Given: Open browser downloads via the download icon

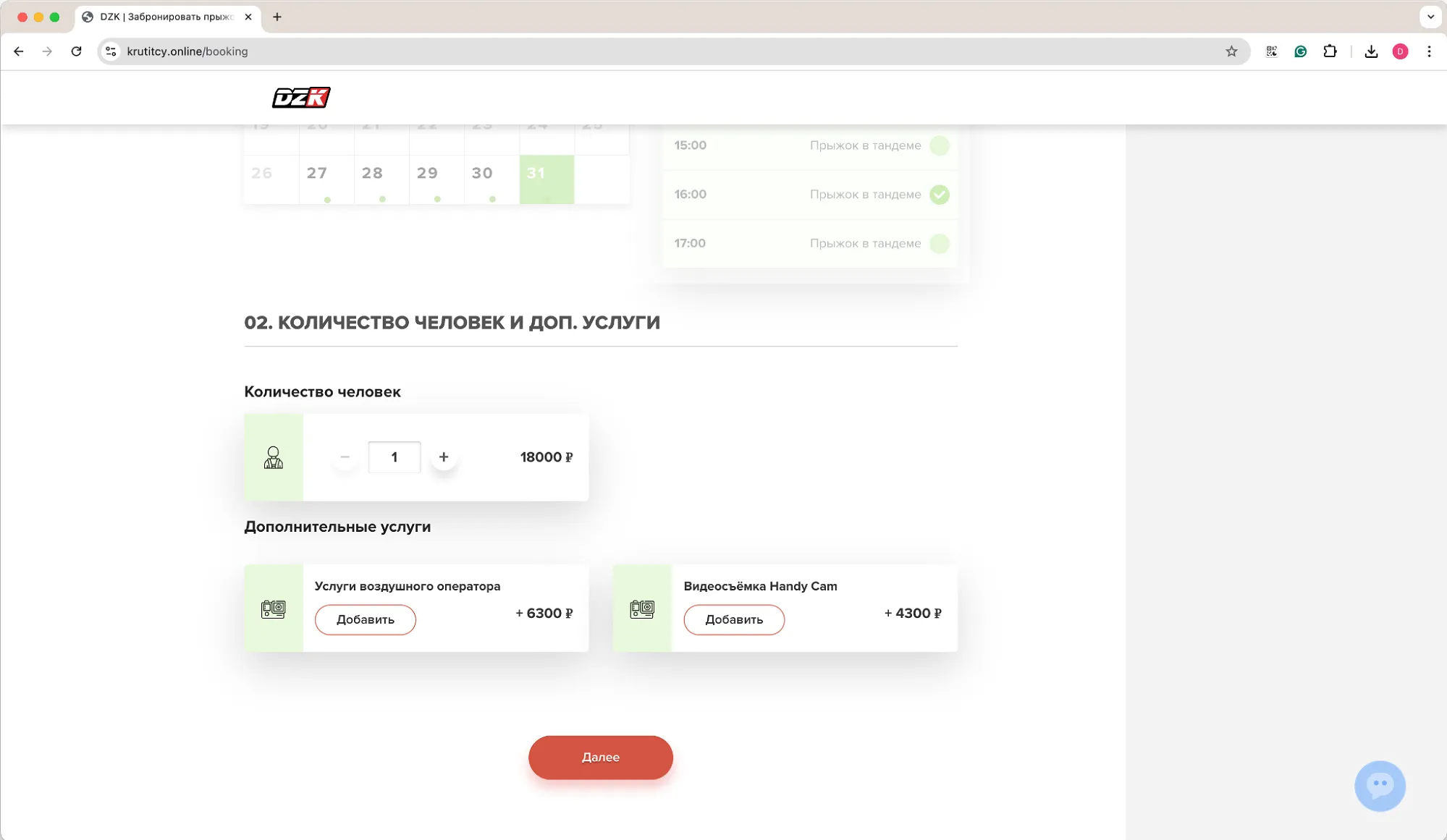Looking at the screenshot, I should click(1370, 51).
